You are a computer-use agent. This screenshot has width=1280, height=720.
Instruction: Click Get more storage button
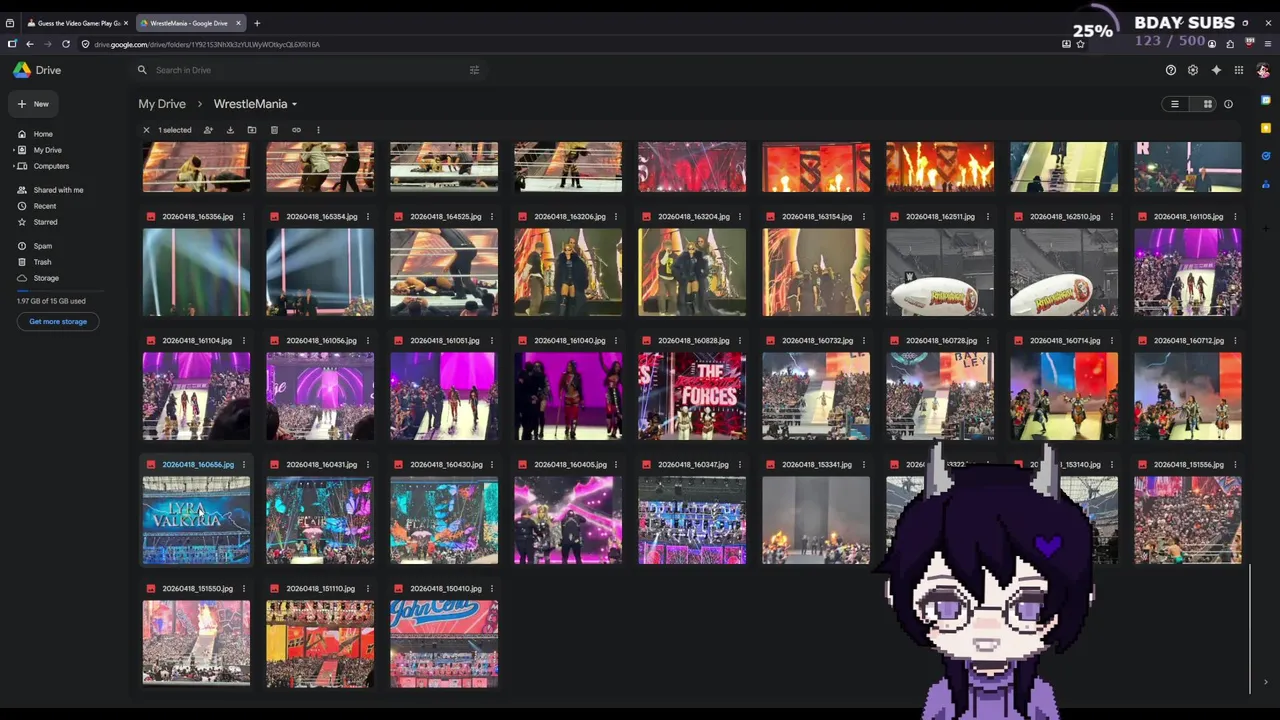click(58, 321)
